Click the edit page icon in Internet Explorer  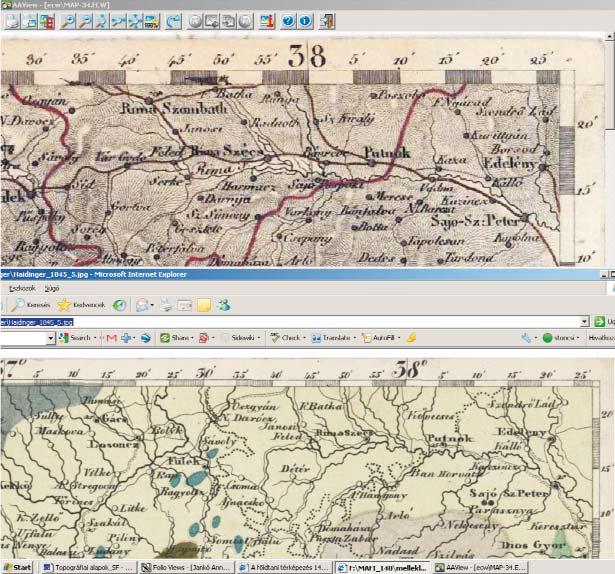(x=184, y=305)
